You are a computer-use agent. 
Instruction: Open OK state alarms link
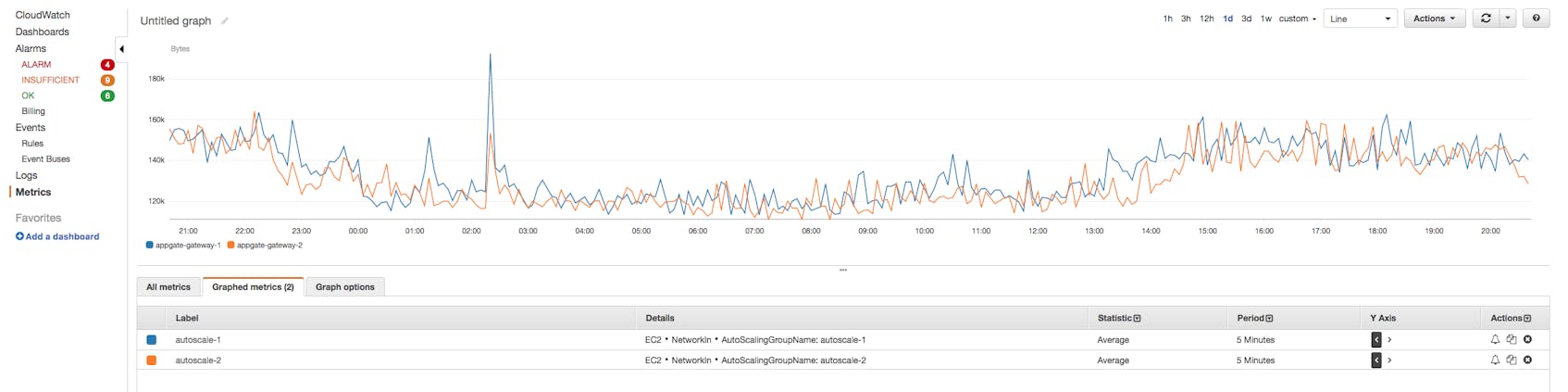pyautogui.click(x=28, y=95)
